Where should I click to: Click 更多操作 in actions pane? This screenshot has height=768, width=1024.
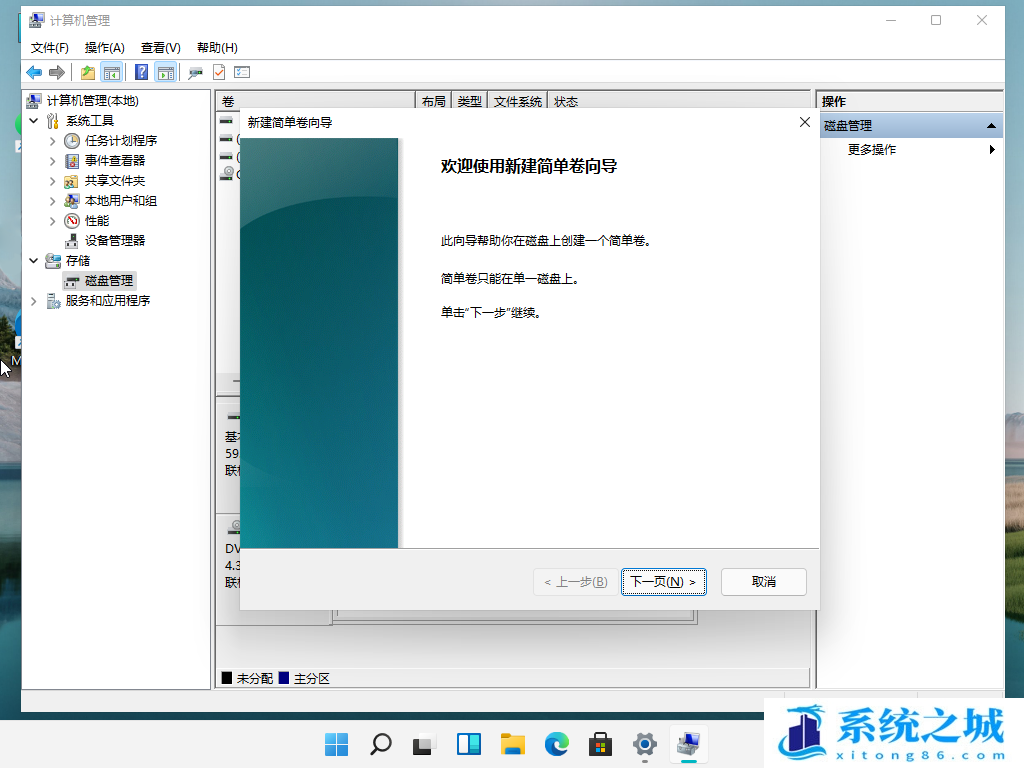tap(872, 150)
